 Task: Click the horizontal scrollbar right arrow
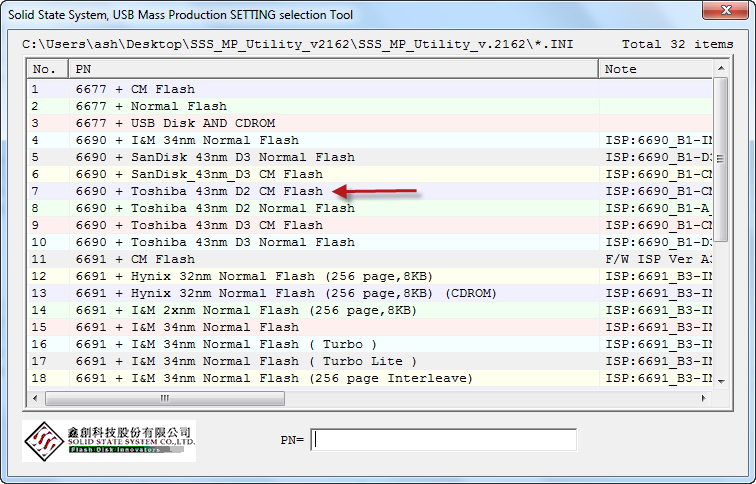(703, 398)
